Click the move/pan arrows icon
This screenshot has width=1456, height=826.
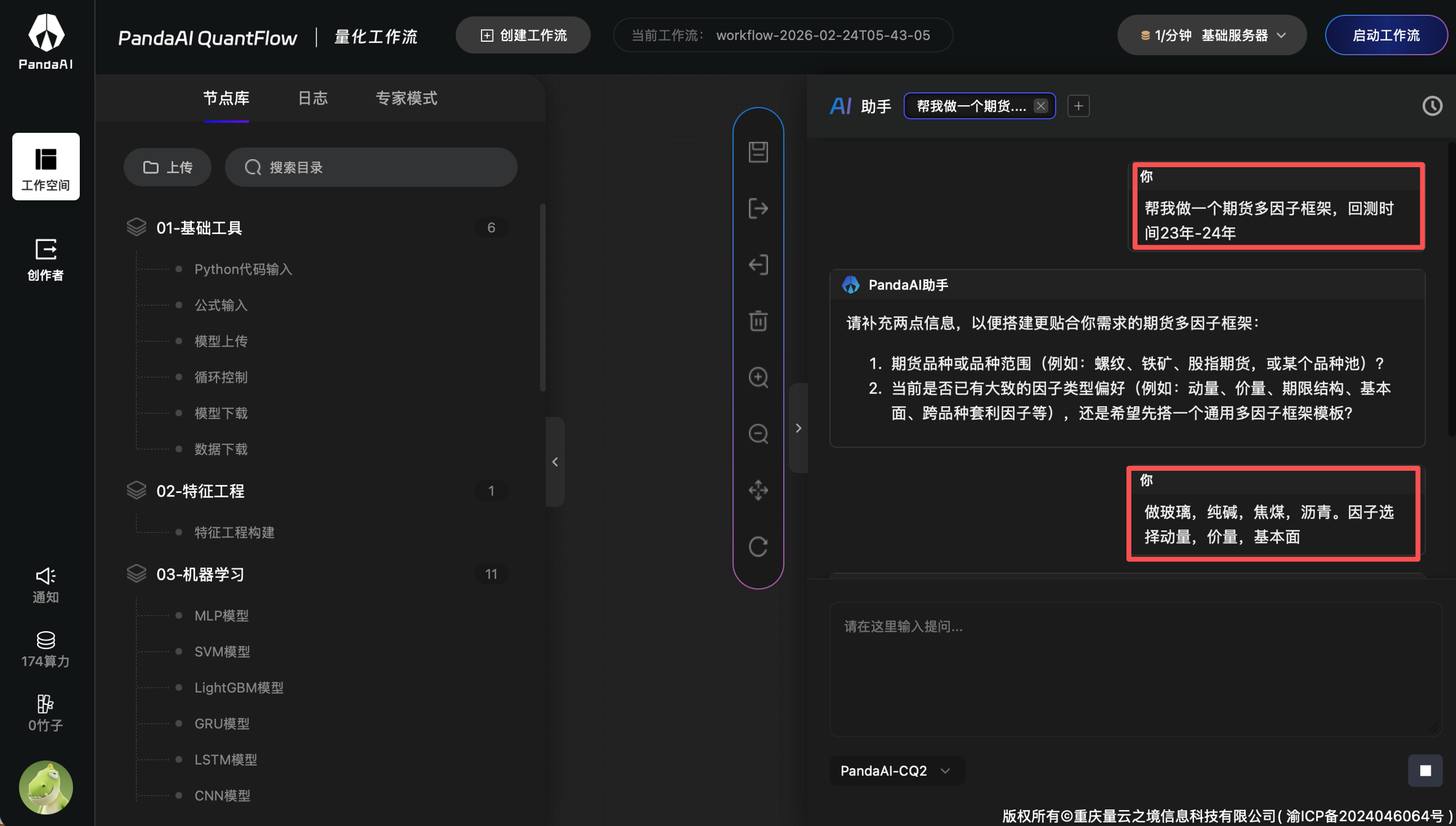click(758, 490)
